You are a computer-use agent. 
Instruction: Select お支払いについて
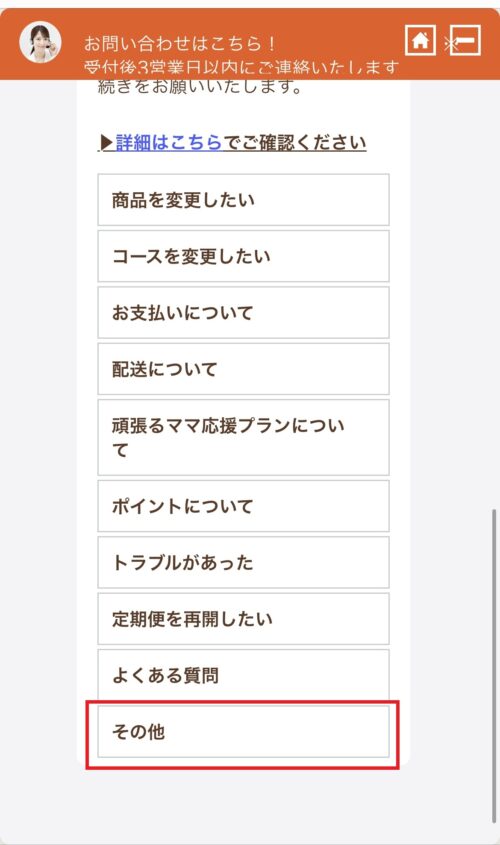coord(243,313)
